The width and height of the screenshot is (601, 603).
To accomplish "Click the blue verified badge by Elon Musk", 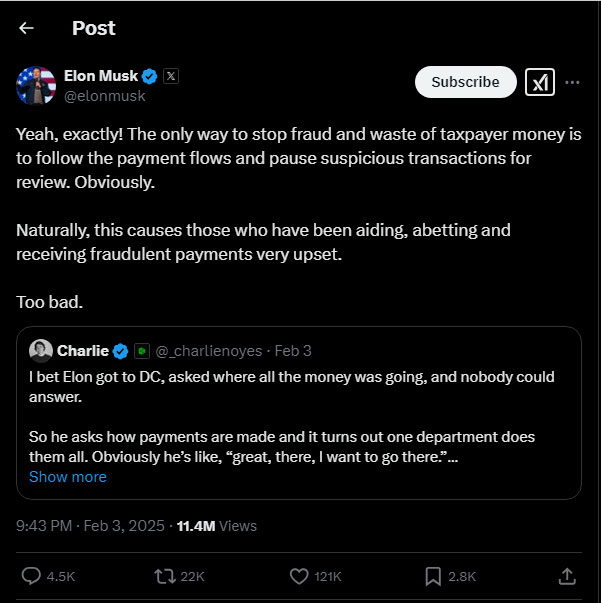I will tap(150, 76).
